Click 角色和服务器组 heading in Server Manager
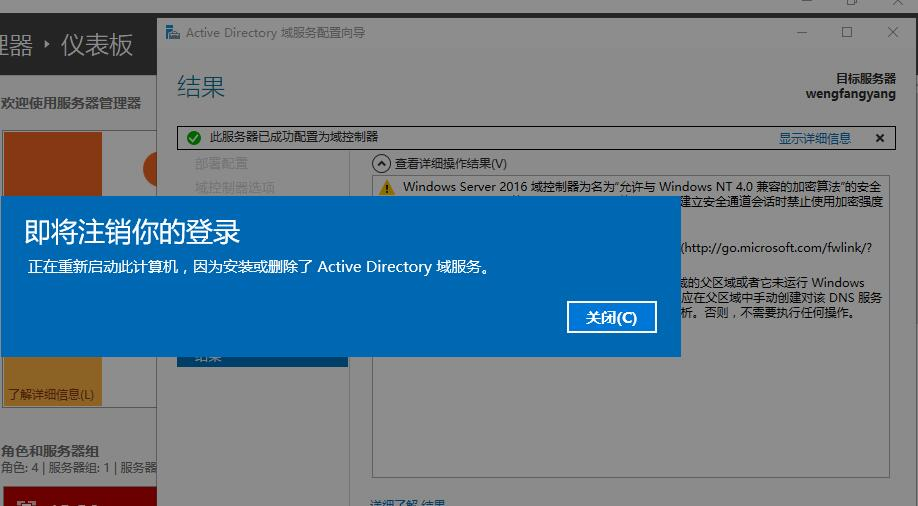Screen dimensions: 918x506 coord(50,451)
